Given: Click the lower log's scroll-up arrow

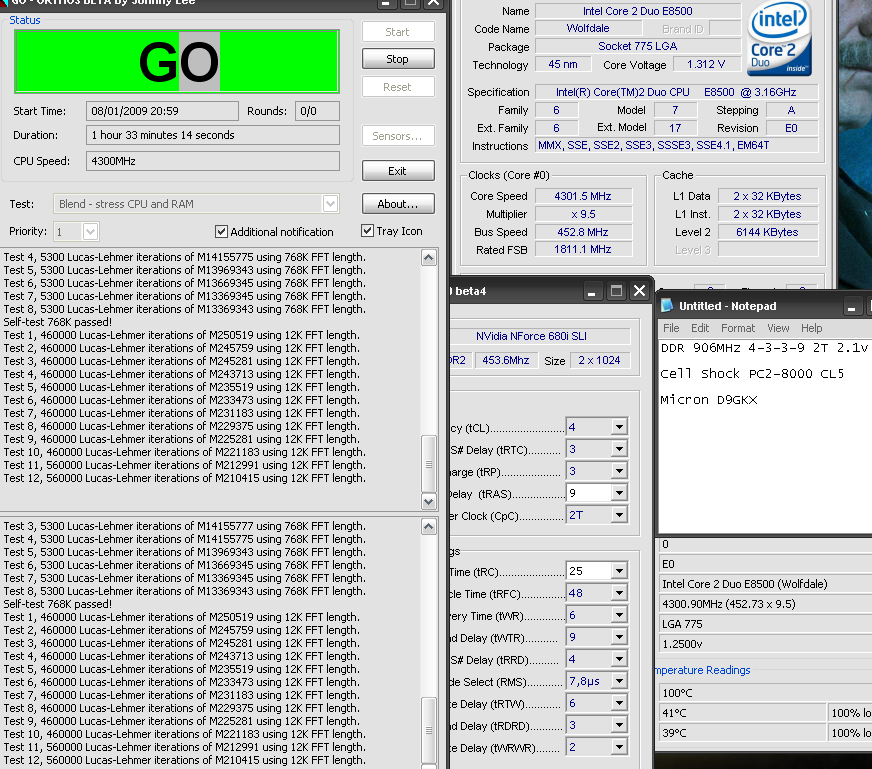Looking at the screenshot, I should [428, 527].
